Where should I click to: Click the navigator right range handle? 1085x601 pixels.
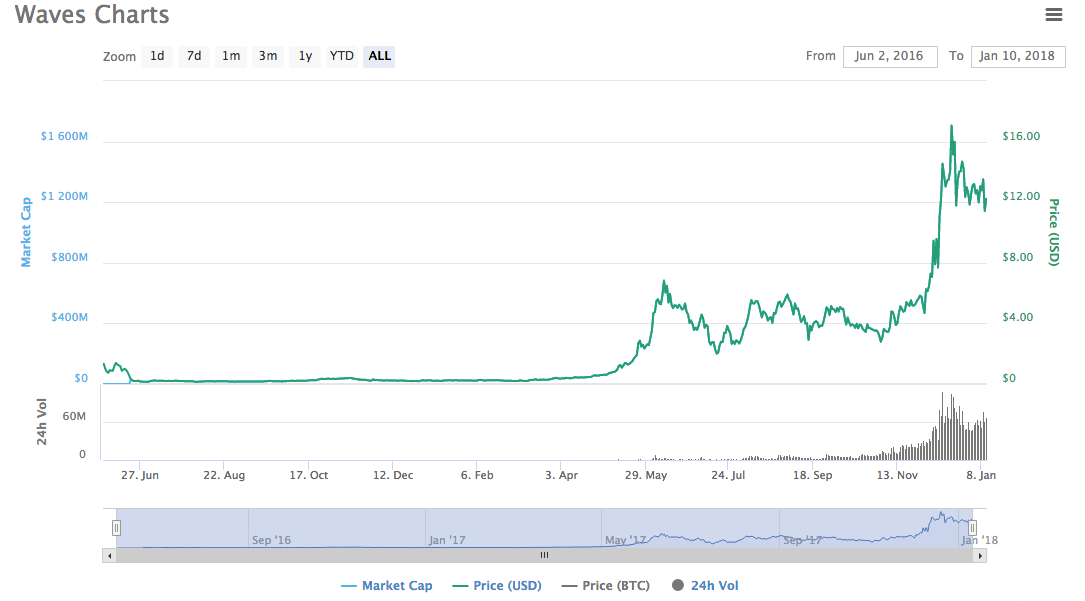pyautogui.click(x=972, y=528)
